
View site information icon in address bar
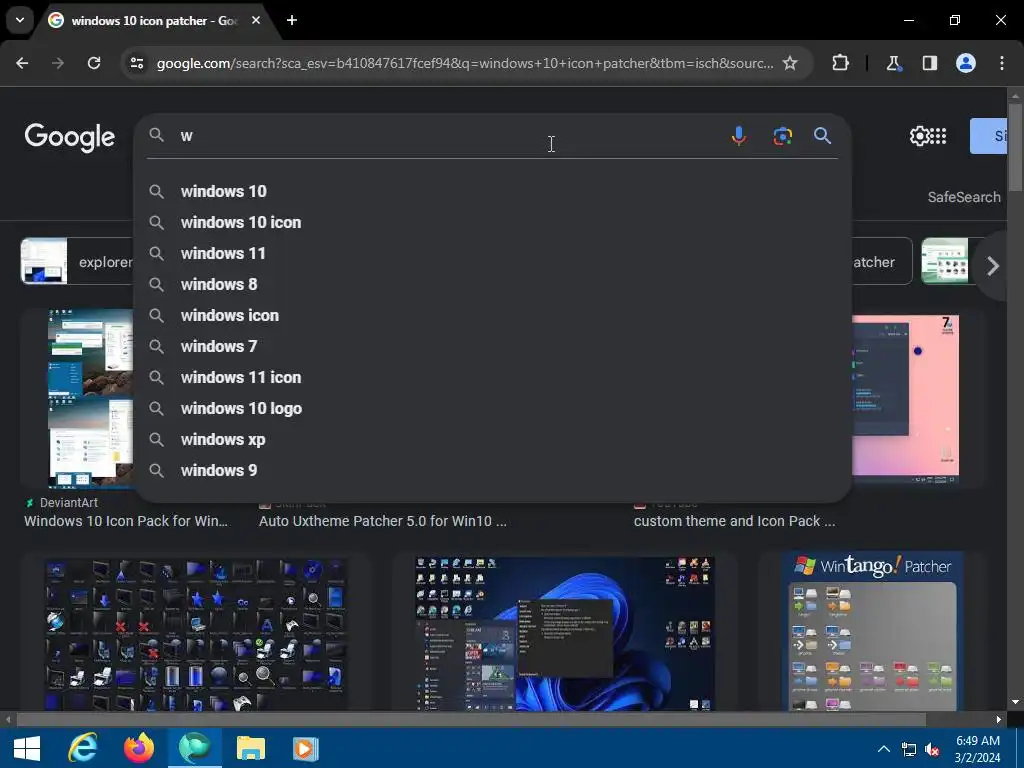pos(137,63)
